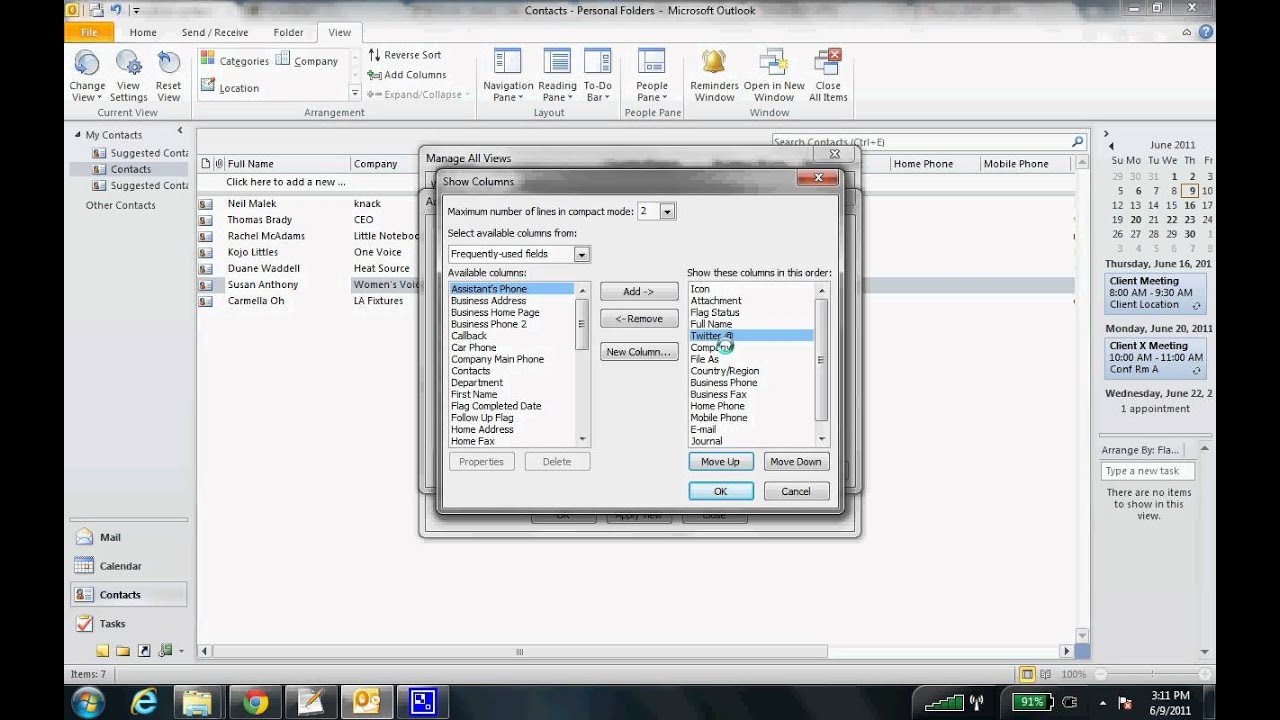
Task: Open the People Pane menu
Action: [x=652, y=76]
